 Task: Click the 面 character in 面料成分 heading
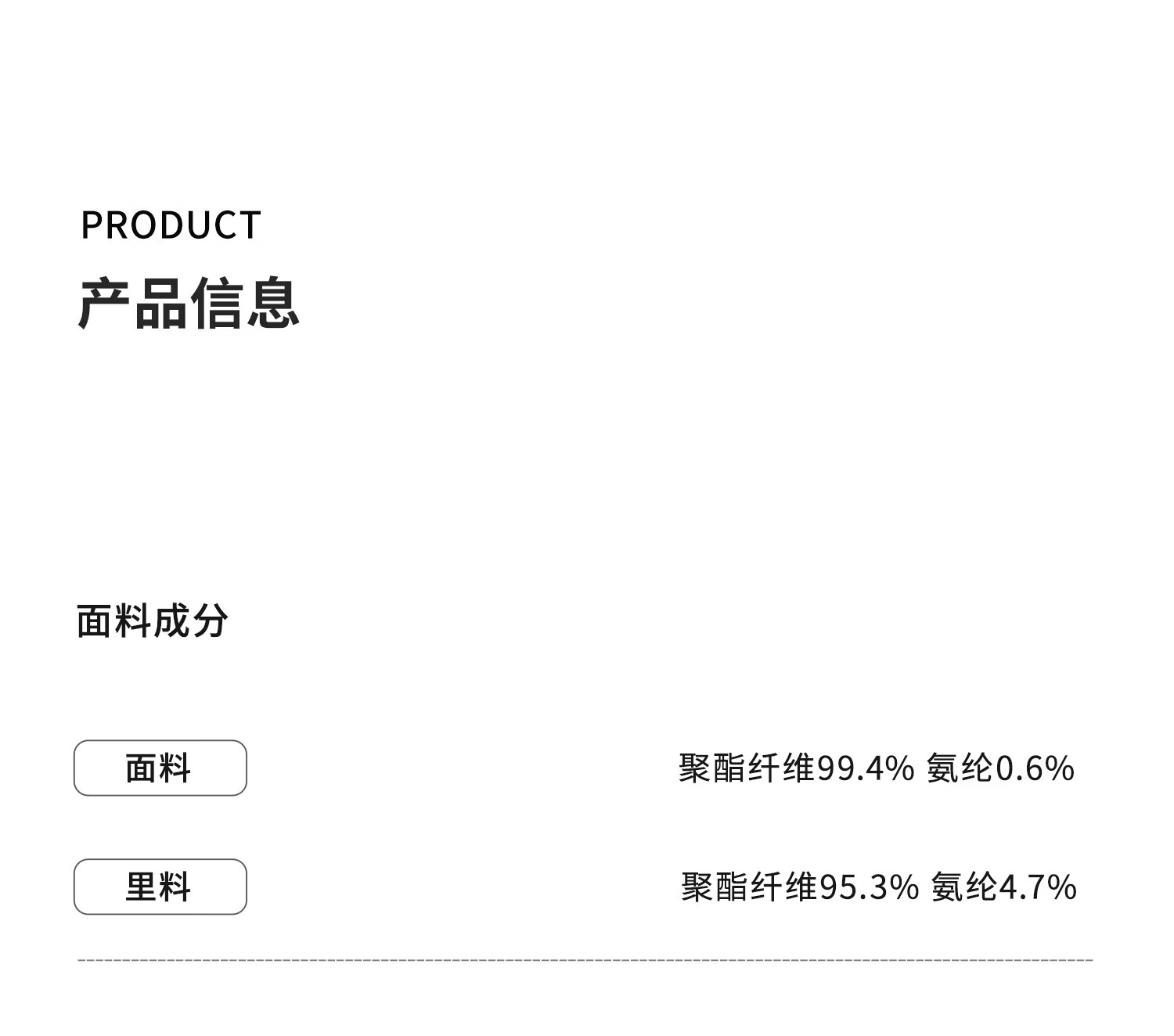click(x=95, y=621)
